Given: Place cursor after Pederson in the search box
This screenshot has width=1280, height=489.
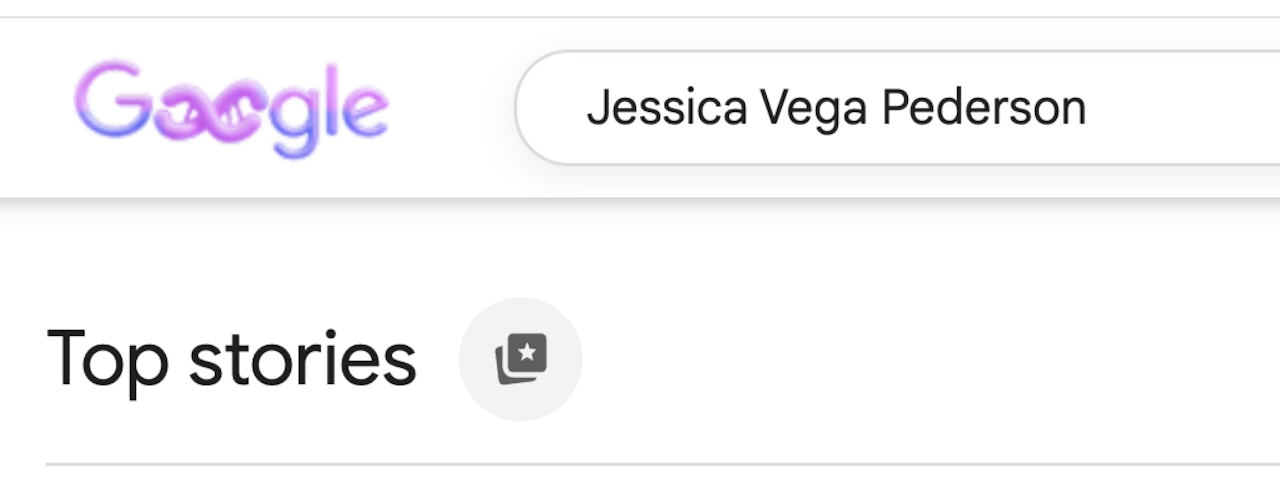Looking at the screenshot, I should (1090, 108).
